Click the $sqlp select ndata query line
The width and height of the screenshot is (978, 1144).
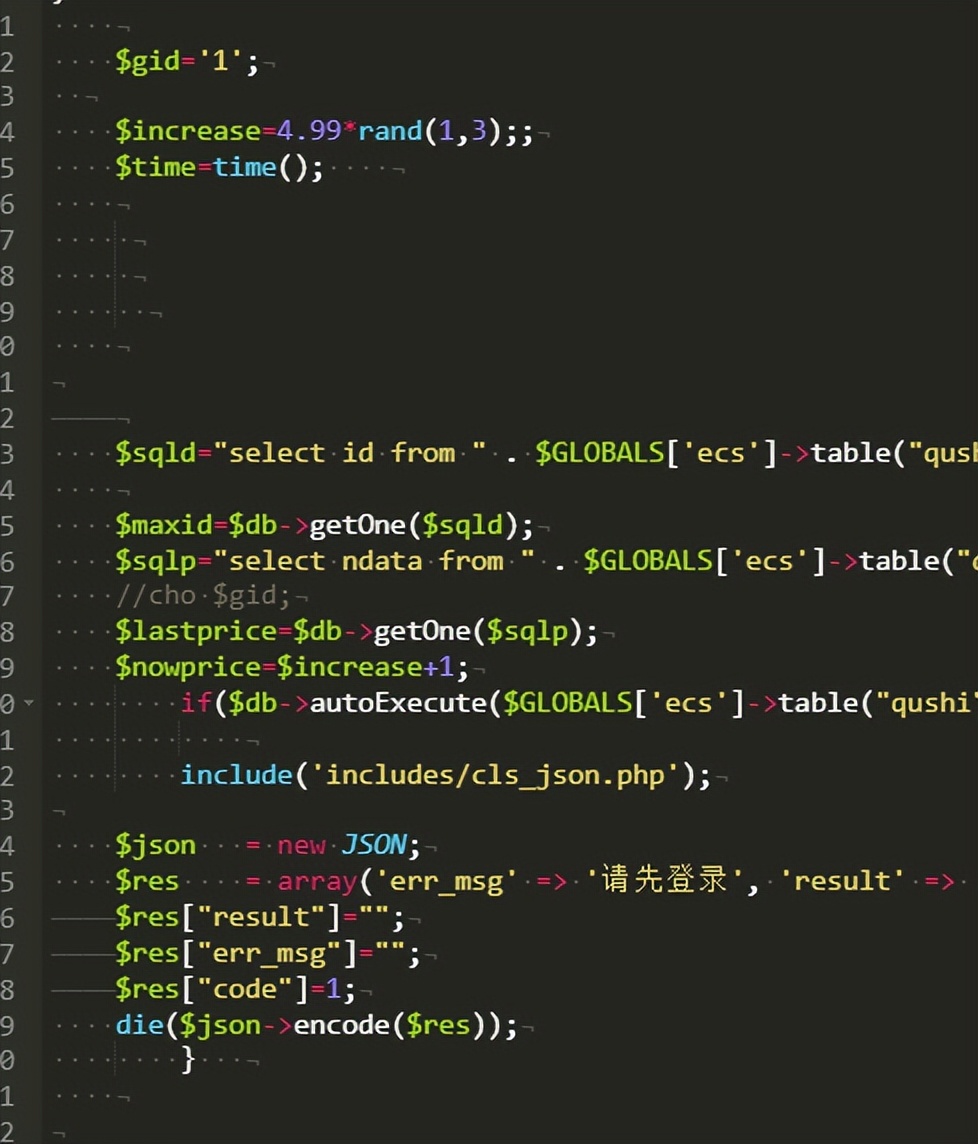click(547, 561)
